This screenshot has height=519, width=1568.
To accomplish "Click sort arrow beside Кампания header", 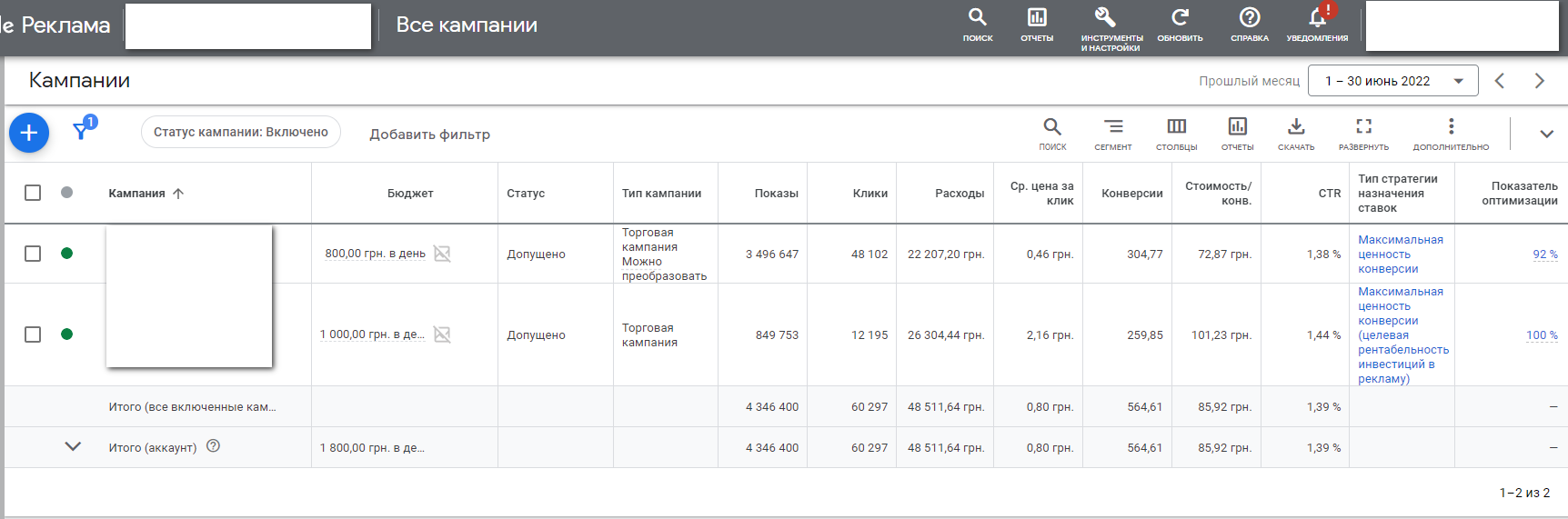I will [178, 194].
